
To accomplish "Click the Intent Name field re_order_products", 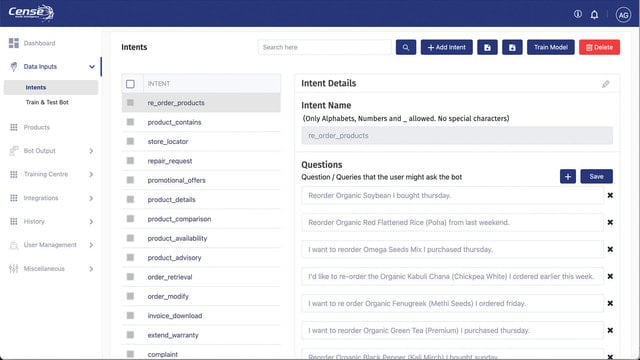I will pyautogui.click(x=457, y=136).
